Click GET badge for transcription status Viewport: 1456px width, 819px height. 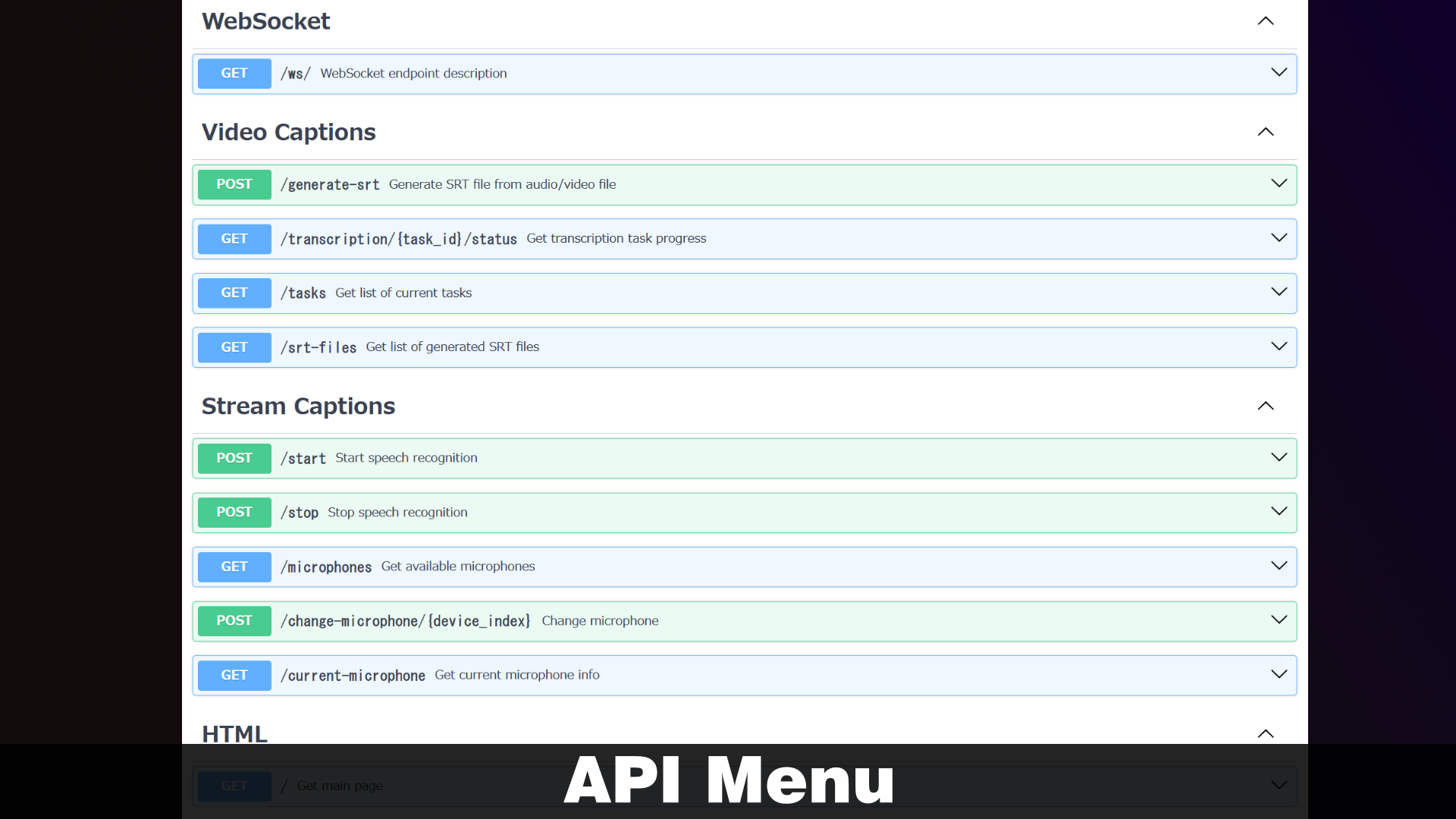click(234, 239)
